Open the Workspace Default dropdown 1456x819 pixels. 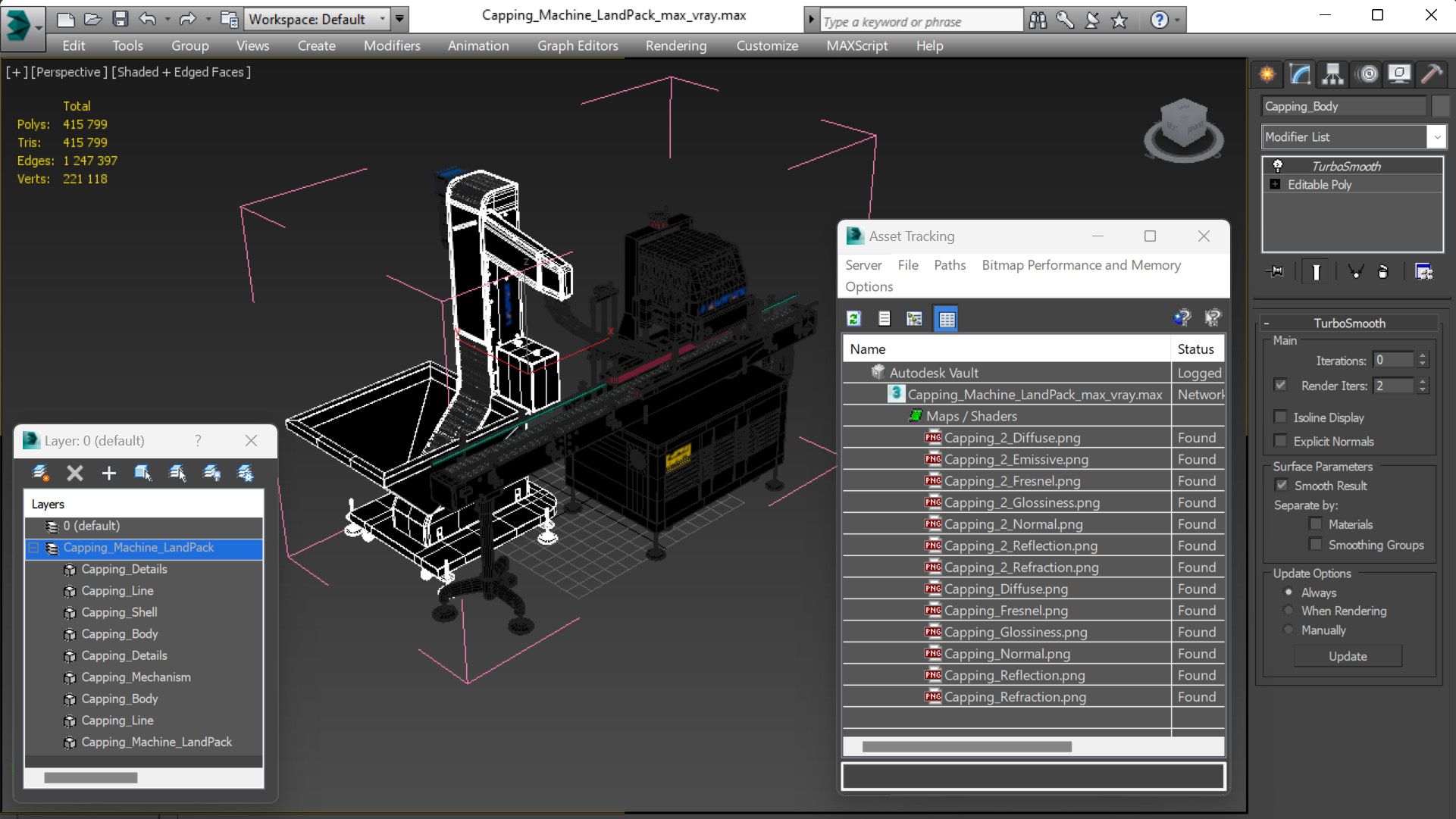(x=382, y=19)
